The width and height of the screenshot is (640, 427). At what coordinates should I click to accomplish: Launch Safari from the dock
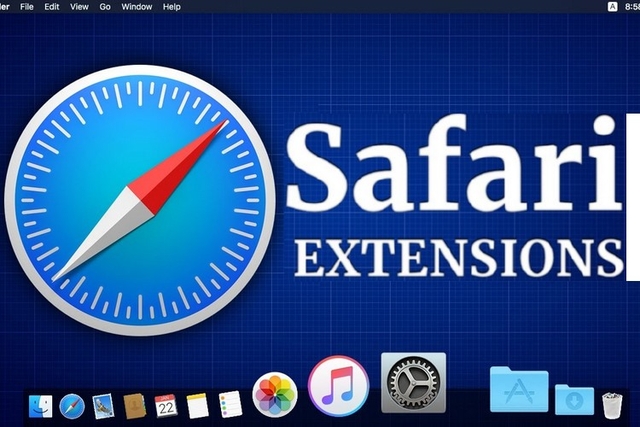(x=72, y=407)
